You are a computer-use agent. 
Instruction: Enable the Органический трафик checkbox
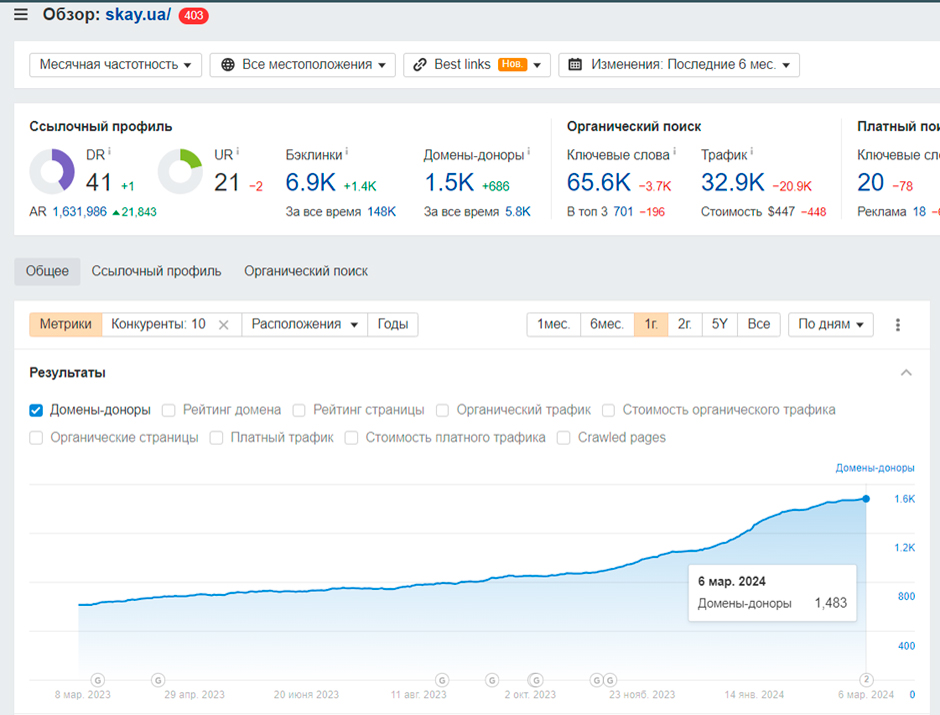click(x=443, y=410)
